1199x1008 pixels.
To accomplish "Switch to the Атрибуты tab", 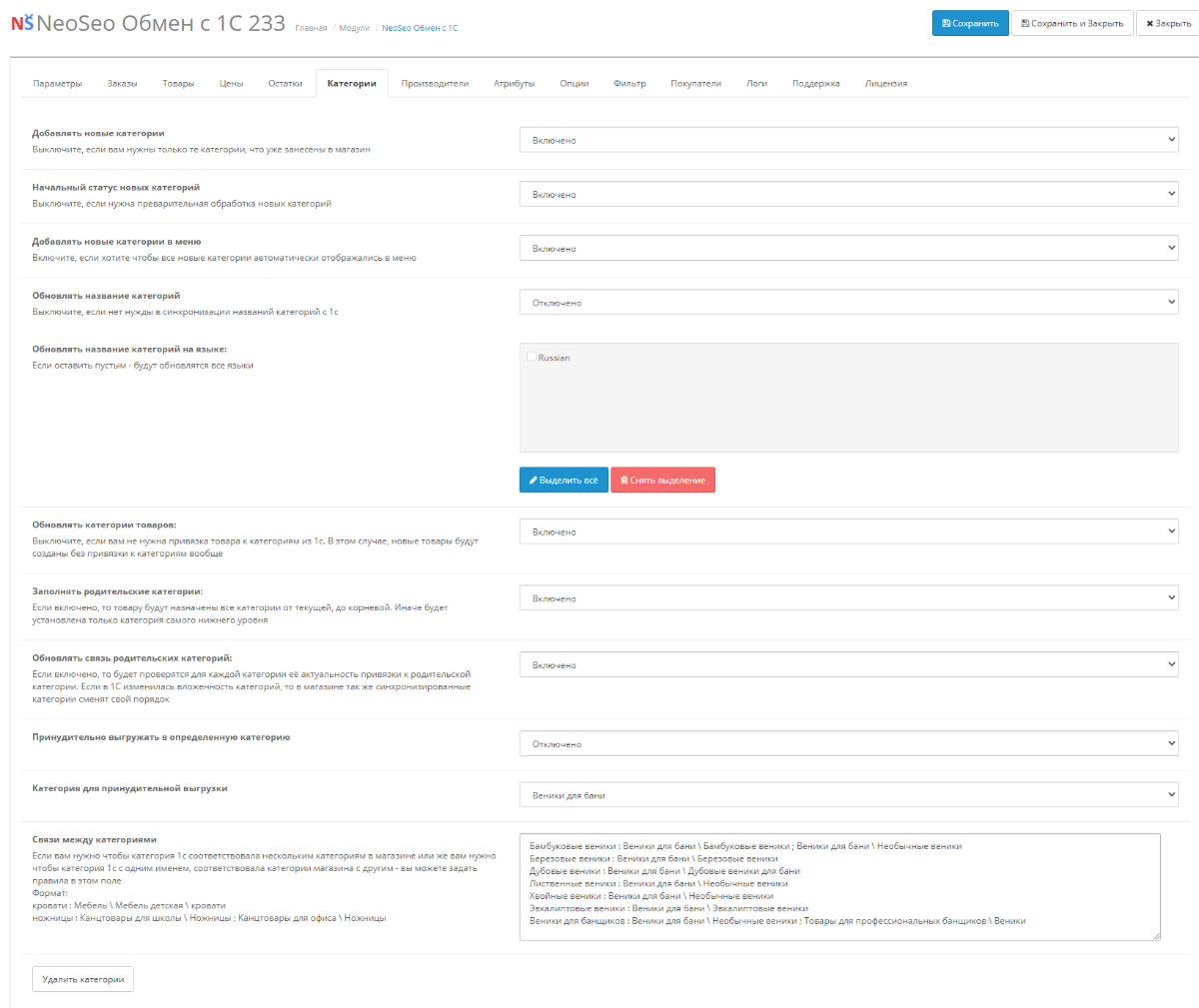I will [514, 84].
